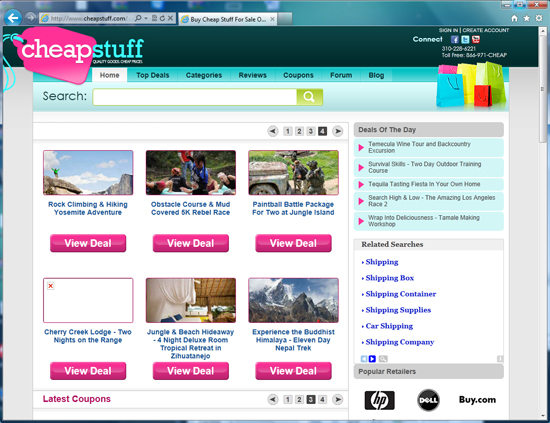The height and width of the screenshot is (423, 550).
Task: Open the Top Deals navigation tab
Action: 153,75
